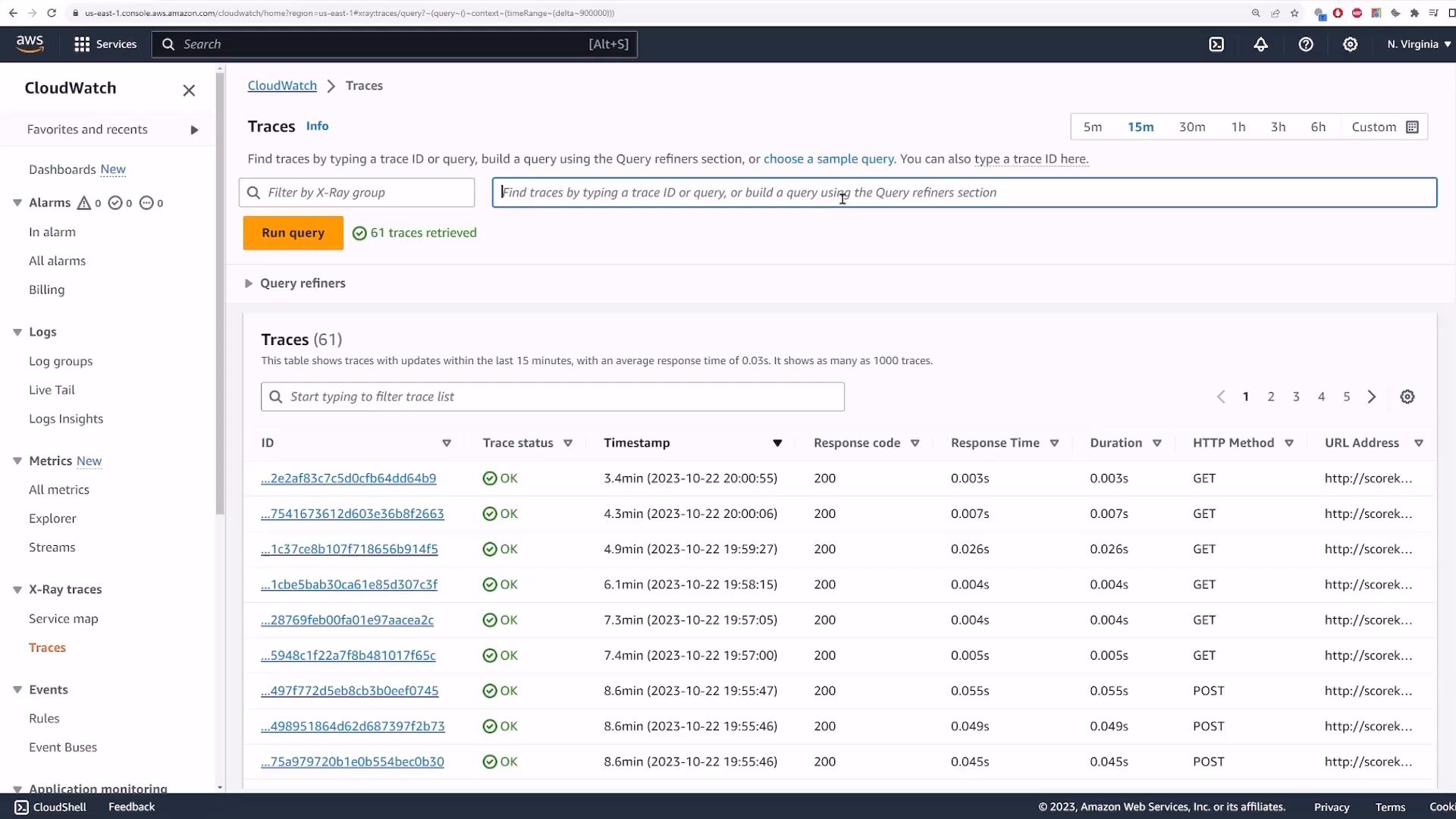The width and height of the screenshot is (1456, 819).
Task: Open Feedback in footer
Action: (x=131, y=807)
